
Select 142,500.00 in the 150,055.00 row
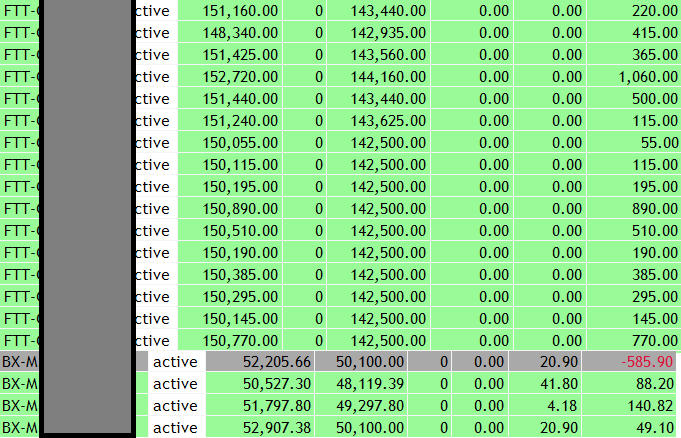[378, 143]
